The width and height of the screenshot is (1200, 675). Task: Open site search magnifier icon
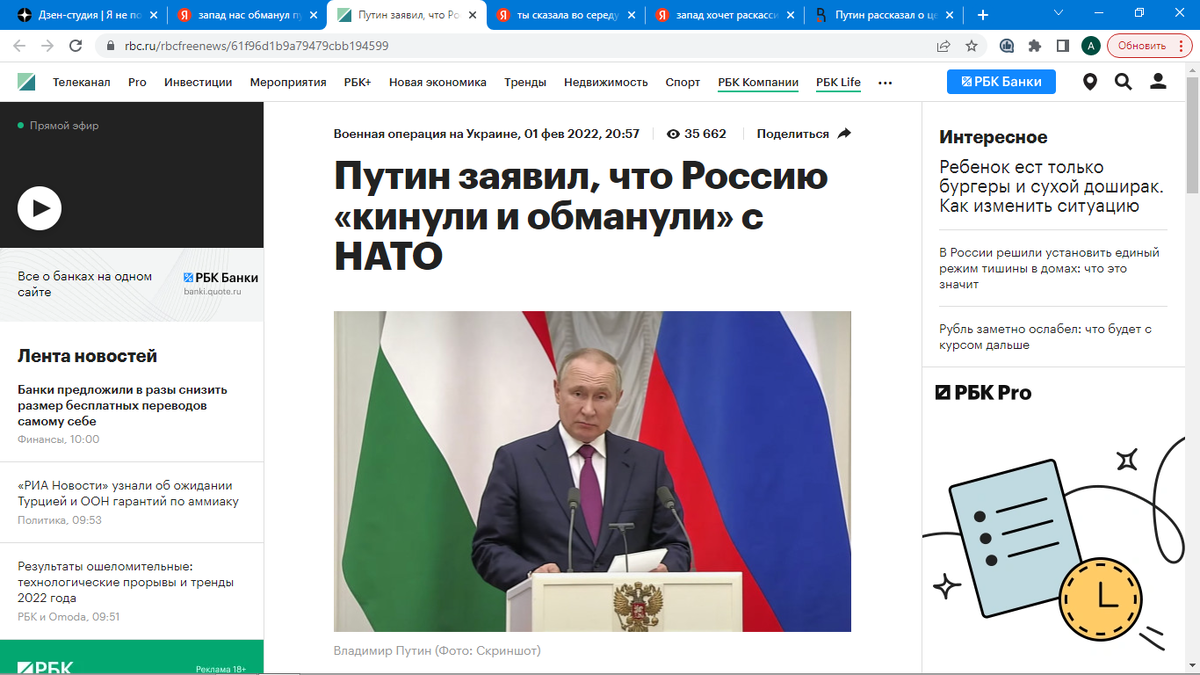point(1123,82)
